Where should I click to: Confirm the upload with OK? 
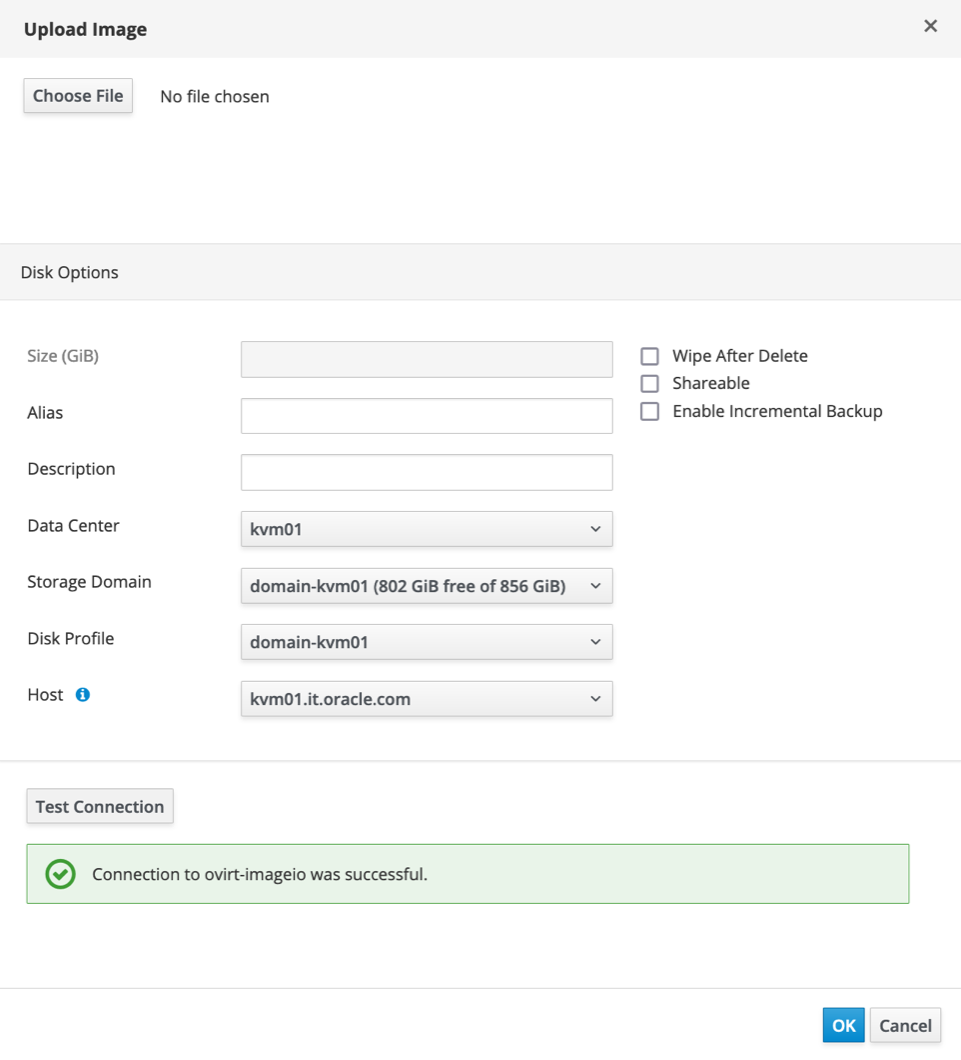[843, 1025]
